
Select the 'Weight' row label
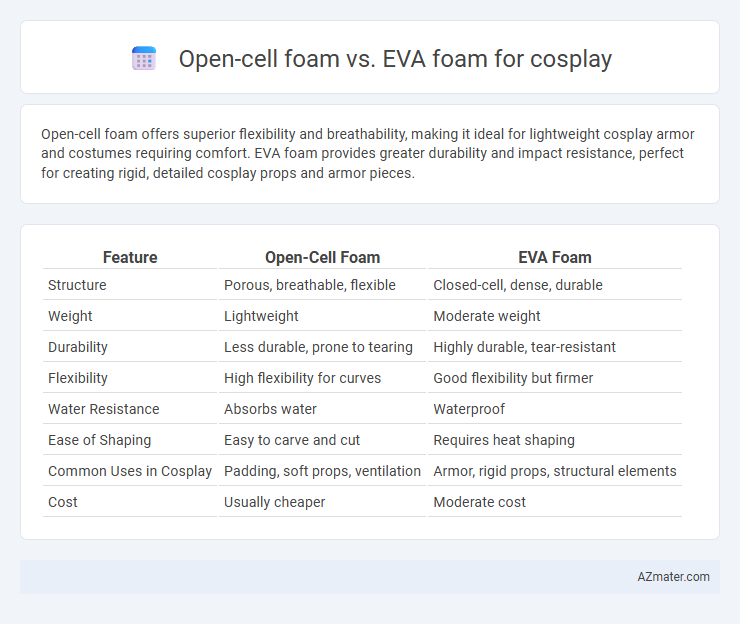tap(70, 316)
